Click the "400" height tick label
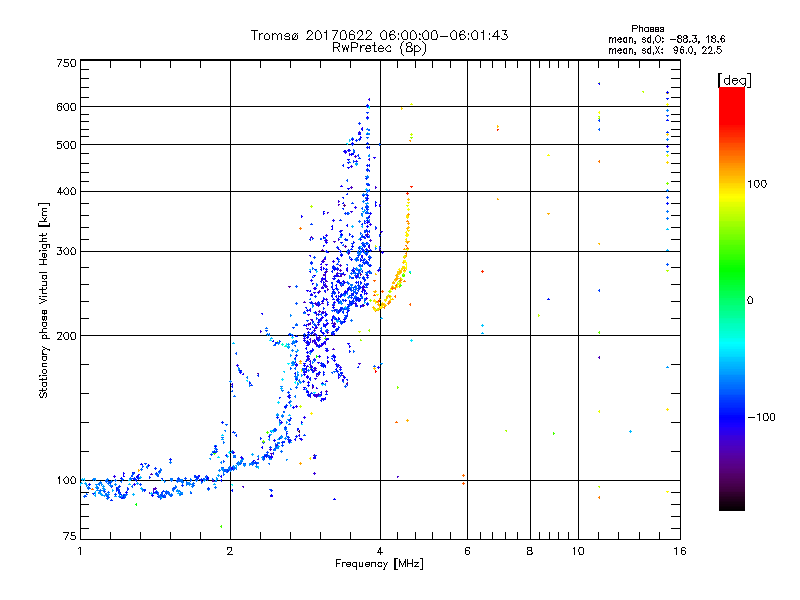 [x=66, y=192]
